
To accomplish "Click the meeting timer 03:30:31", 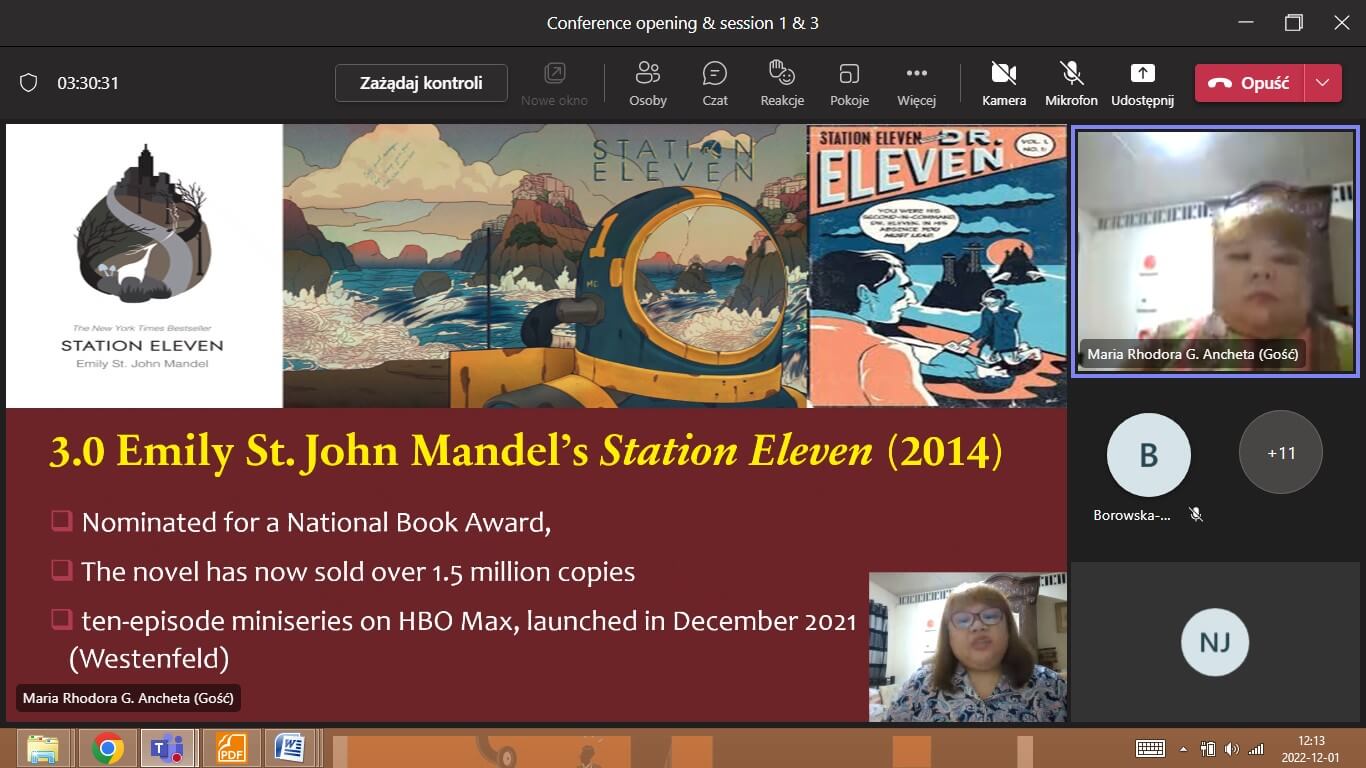I will tap(88, 83).
